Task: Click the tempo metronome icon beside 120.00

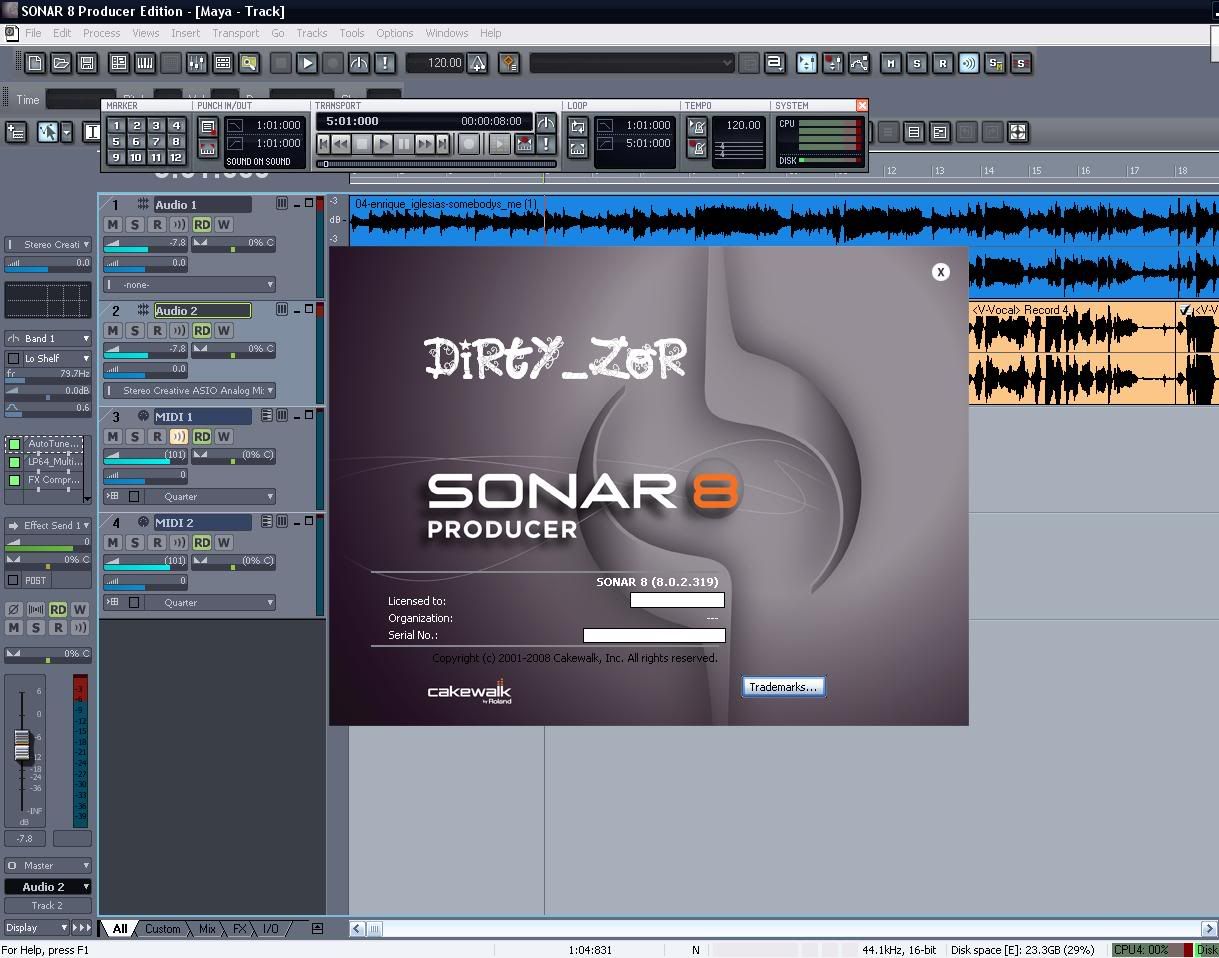Action: click(478, 63)
